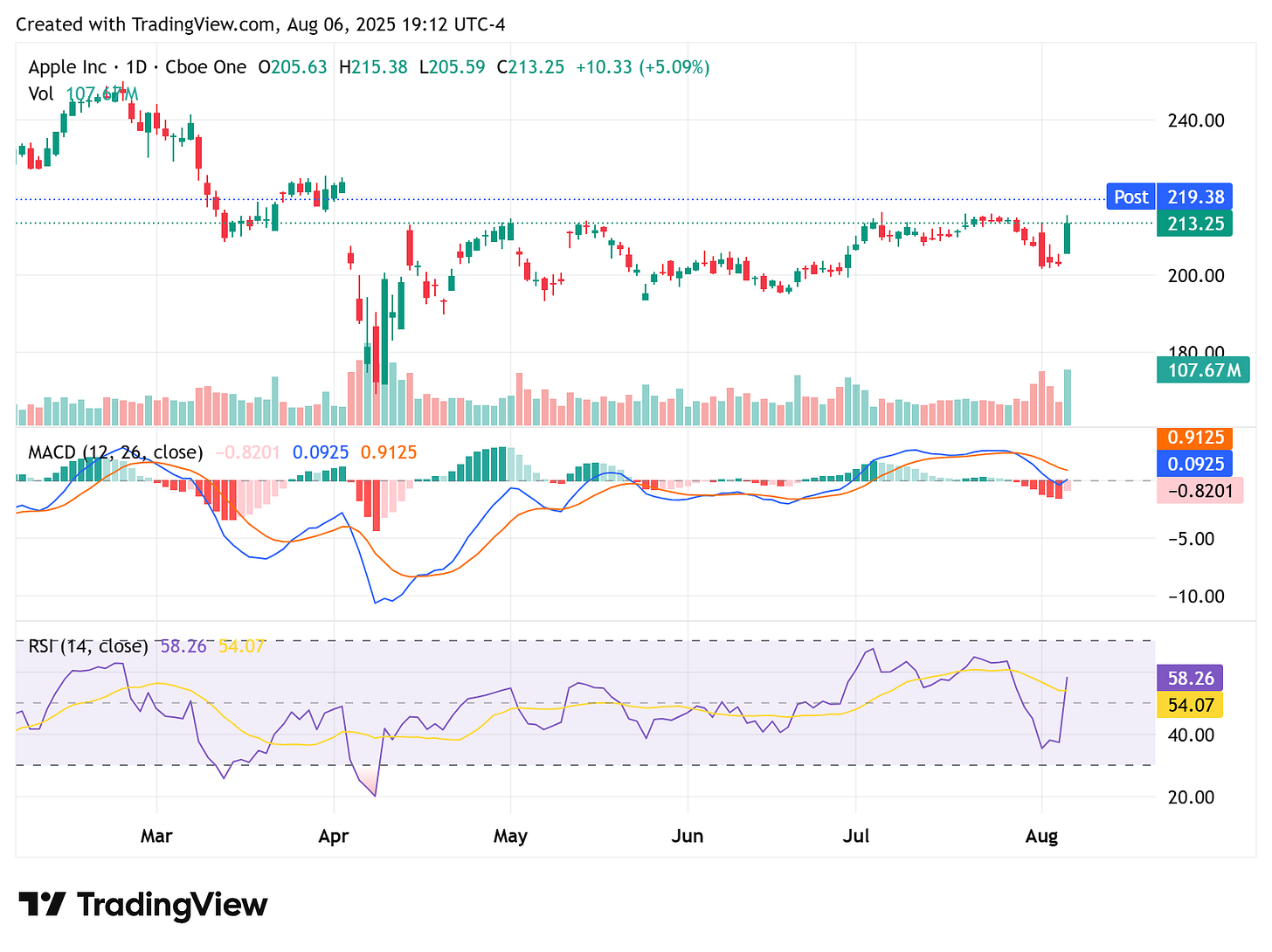Click the +10.33 (+5.09%) change value

641,66
